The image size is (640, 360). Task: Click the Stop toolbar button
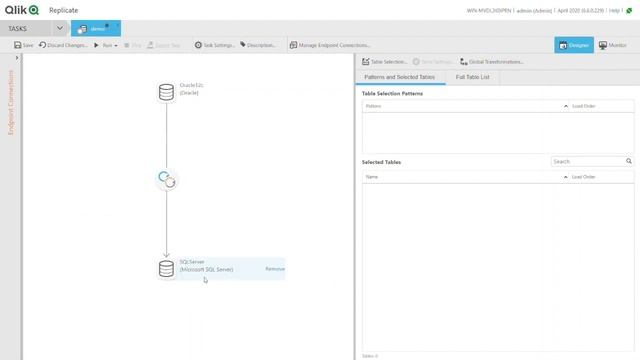133,45
